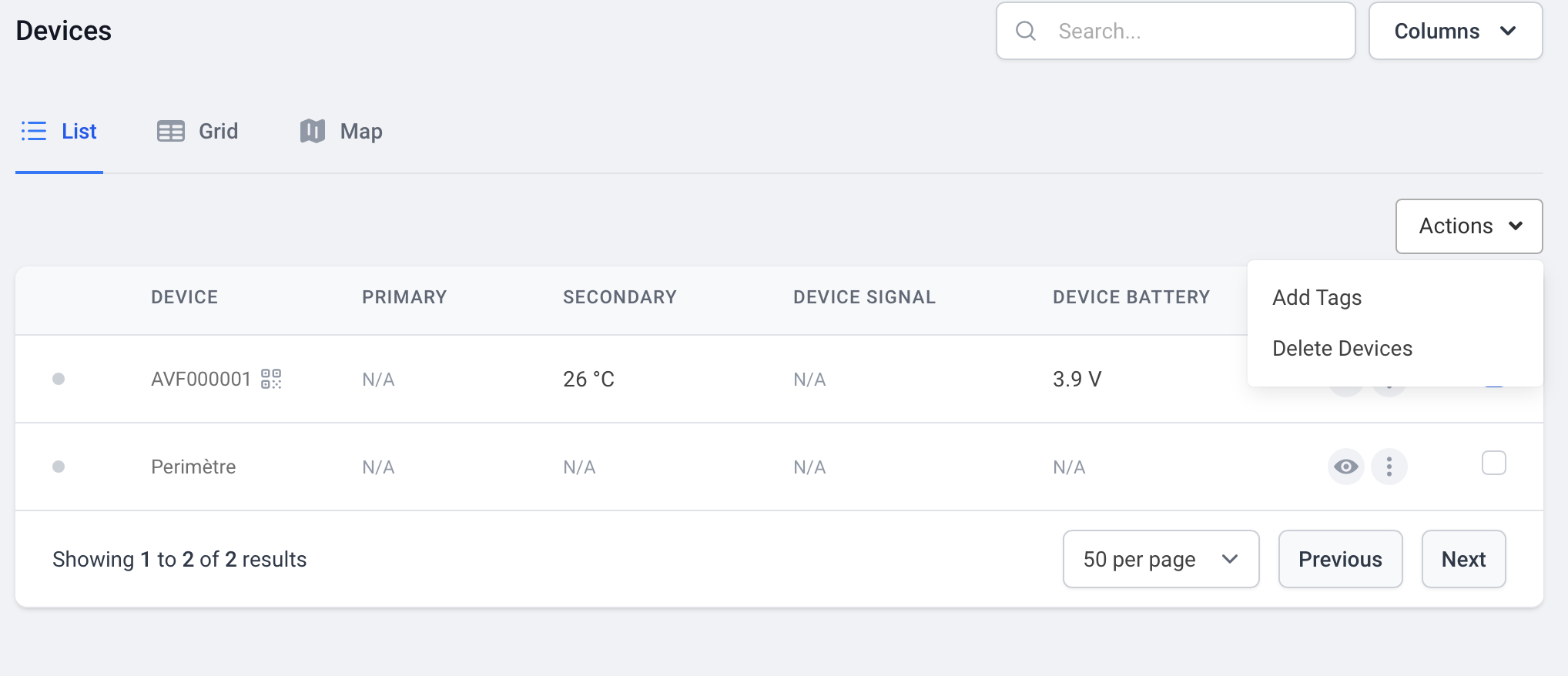The width and height of the screenshot is (1568, 676).
Task: Change the 50 per page selector
Action: 1161,559
